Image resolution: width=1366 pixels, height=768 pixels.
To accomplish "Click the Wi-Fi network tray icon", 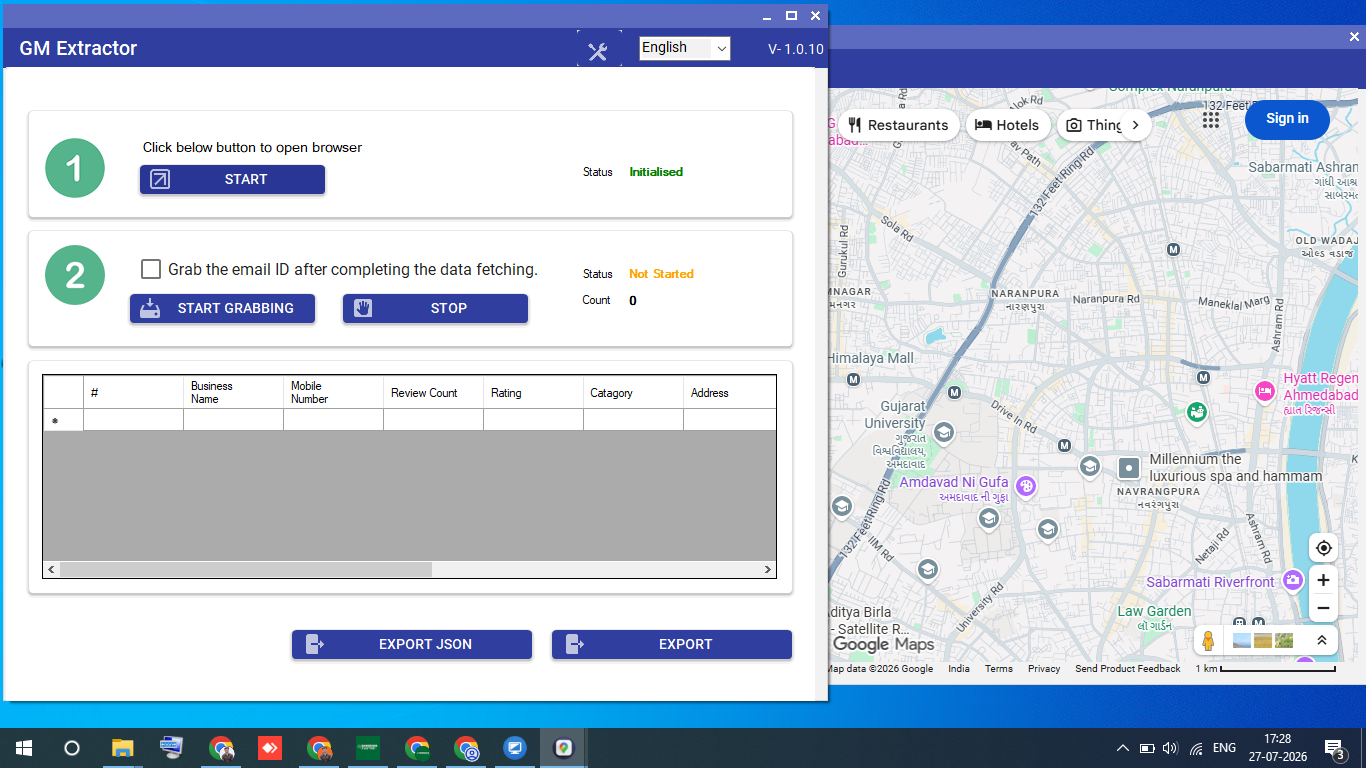I will point(1196,748).
